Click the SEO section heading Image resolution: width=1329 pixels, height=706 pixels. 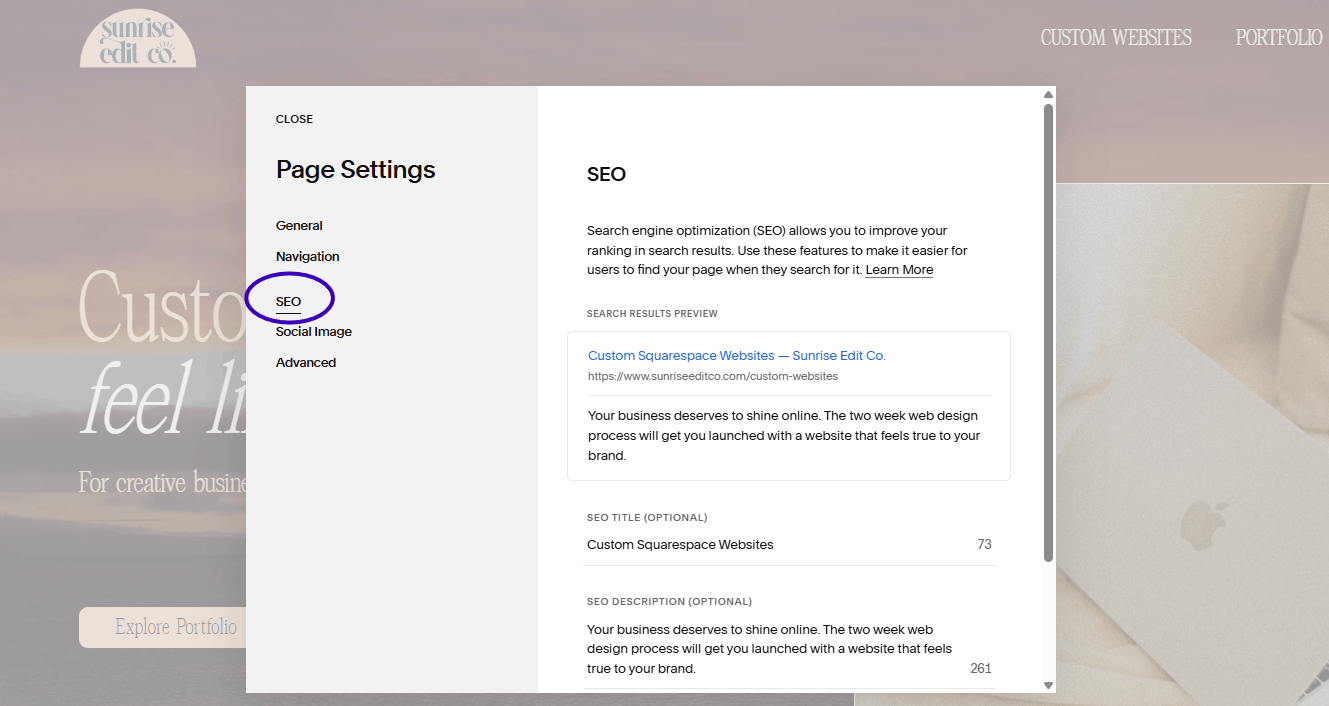click(x=606, y=174)
